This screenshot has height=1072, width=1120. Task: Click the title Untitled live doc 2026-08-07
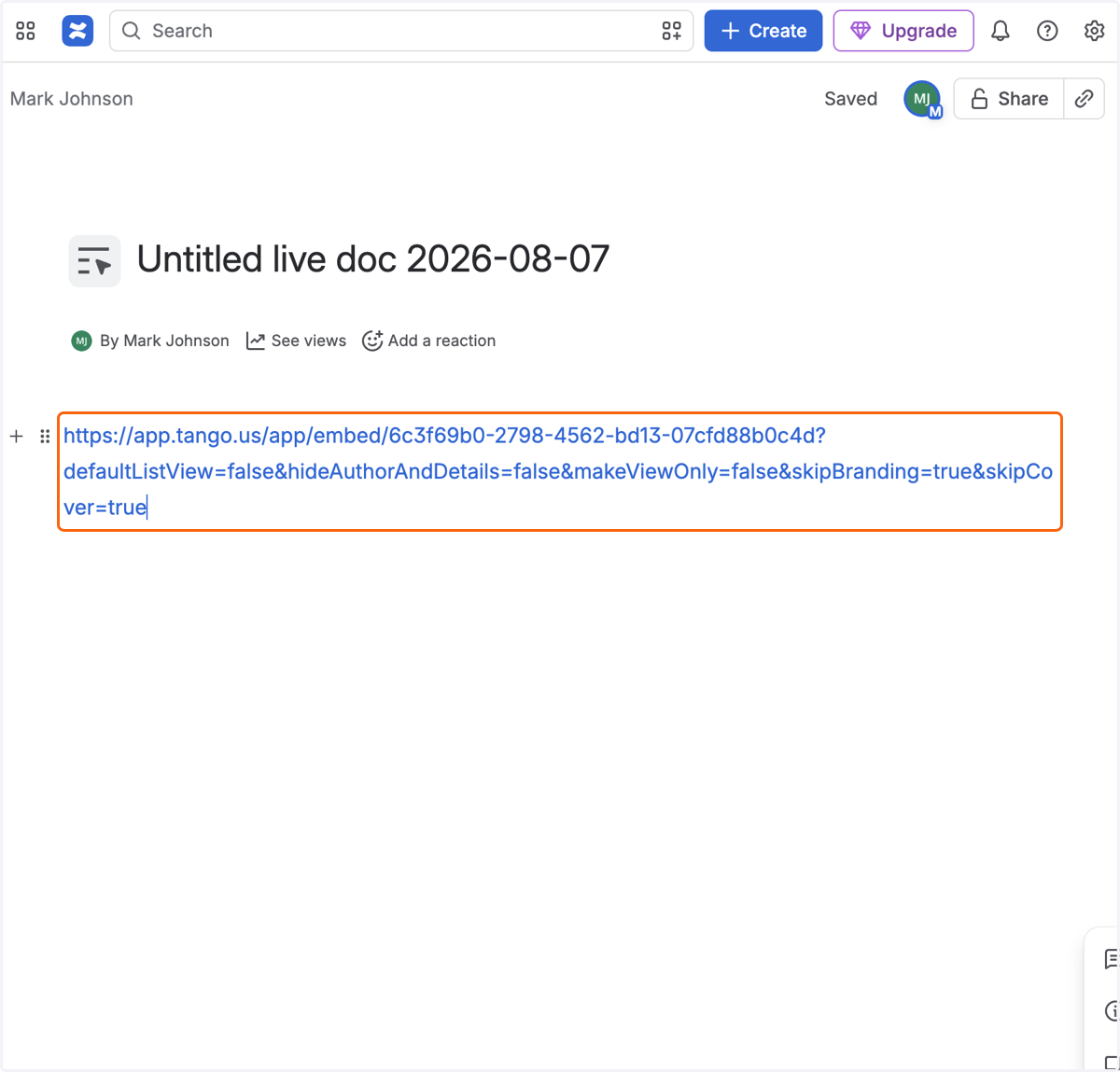point(373,259)
